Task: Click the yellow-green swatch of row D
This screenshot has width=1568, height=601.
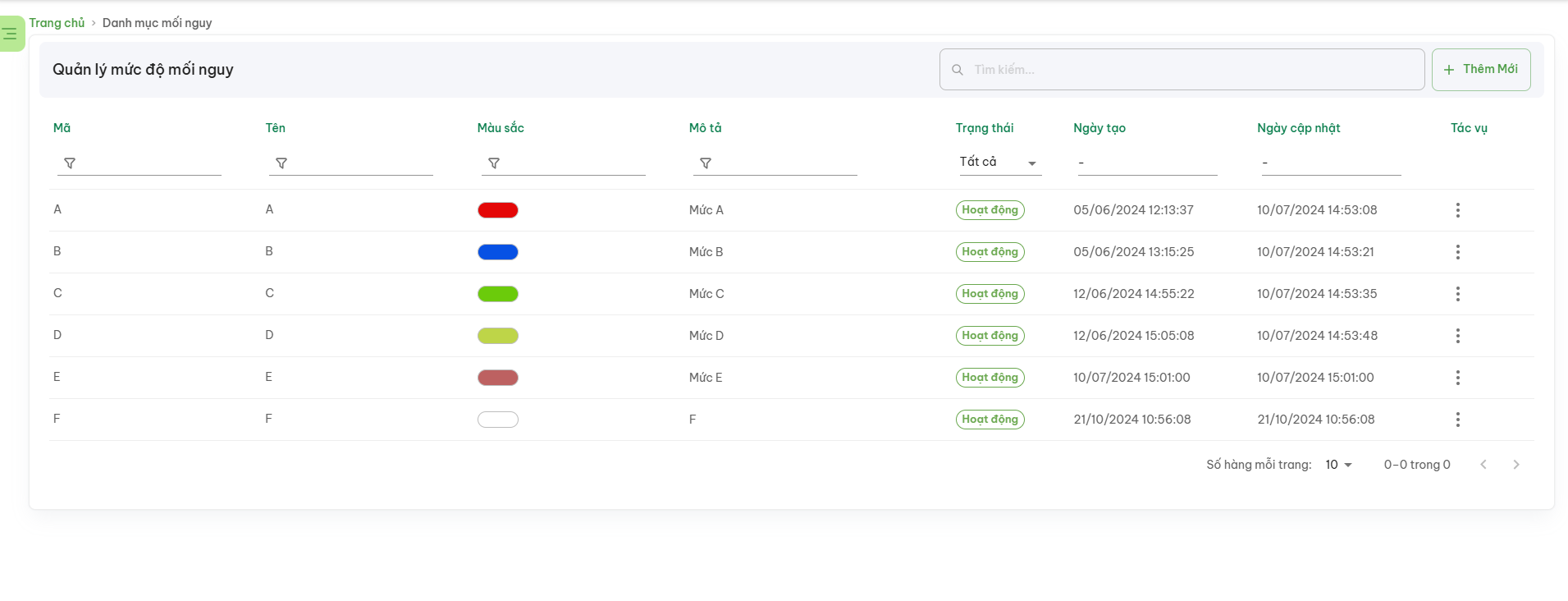Action: click(498, 336)
